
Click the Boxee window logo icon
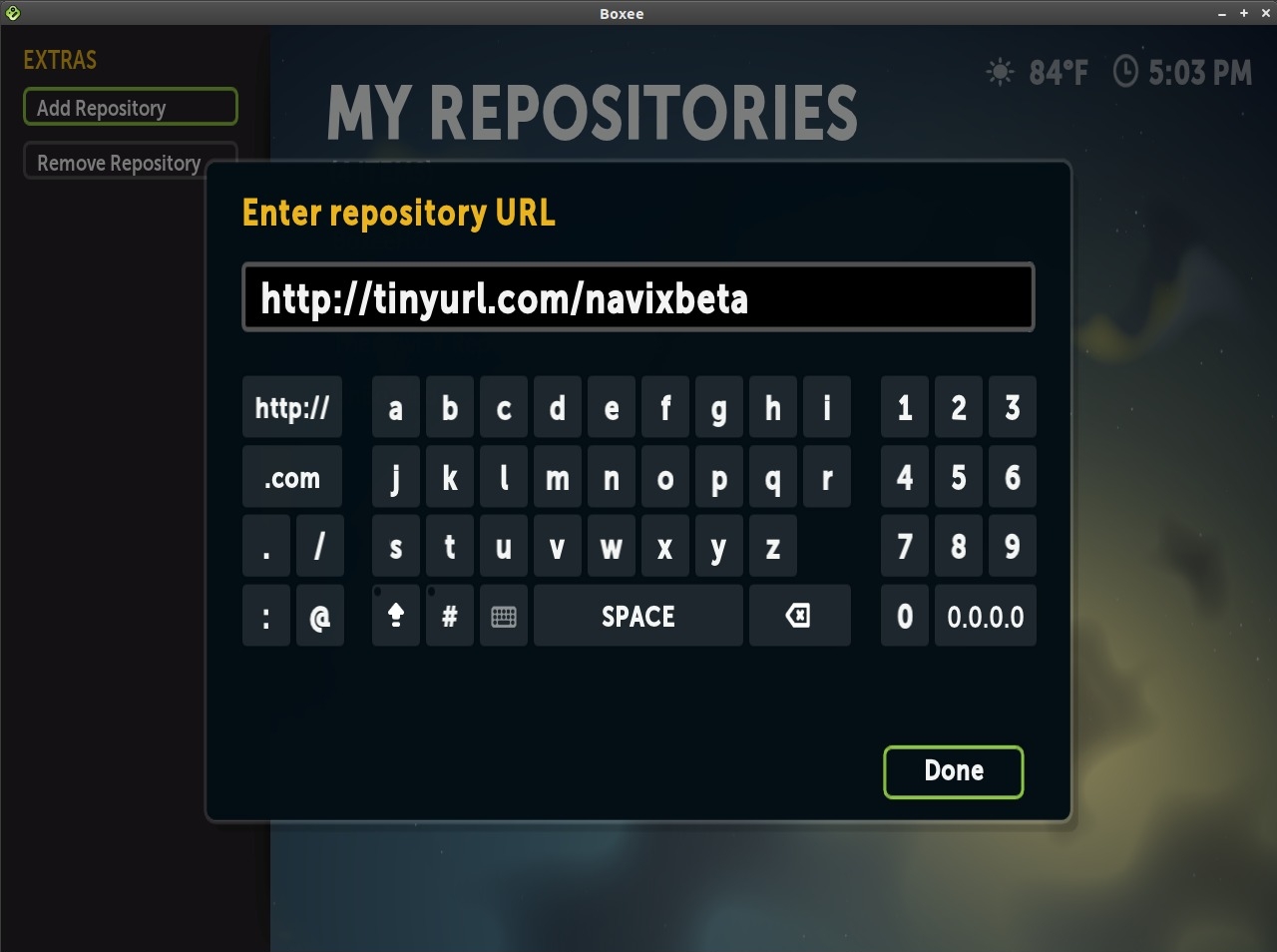coord(13,13)
